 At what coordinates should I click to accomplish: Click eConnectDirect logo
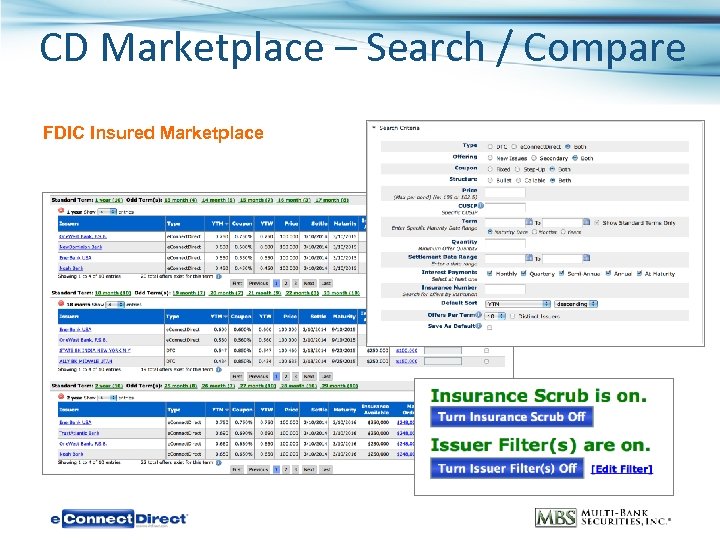(118, 519)
